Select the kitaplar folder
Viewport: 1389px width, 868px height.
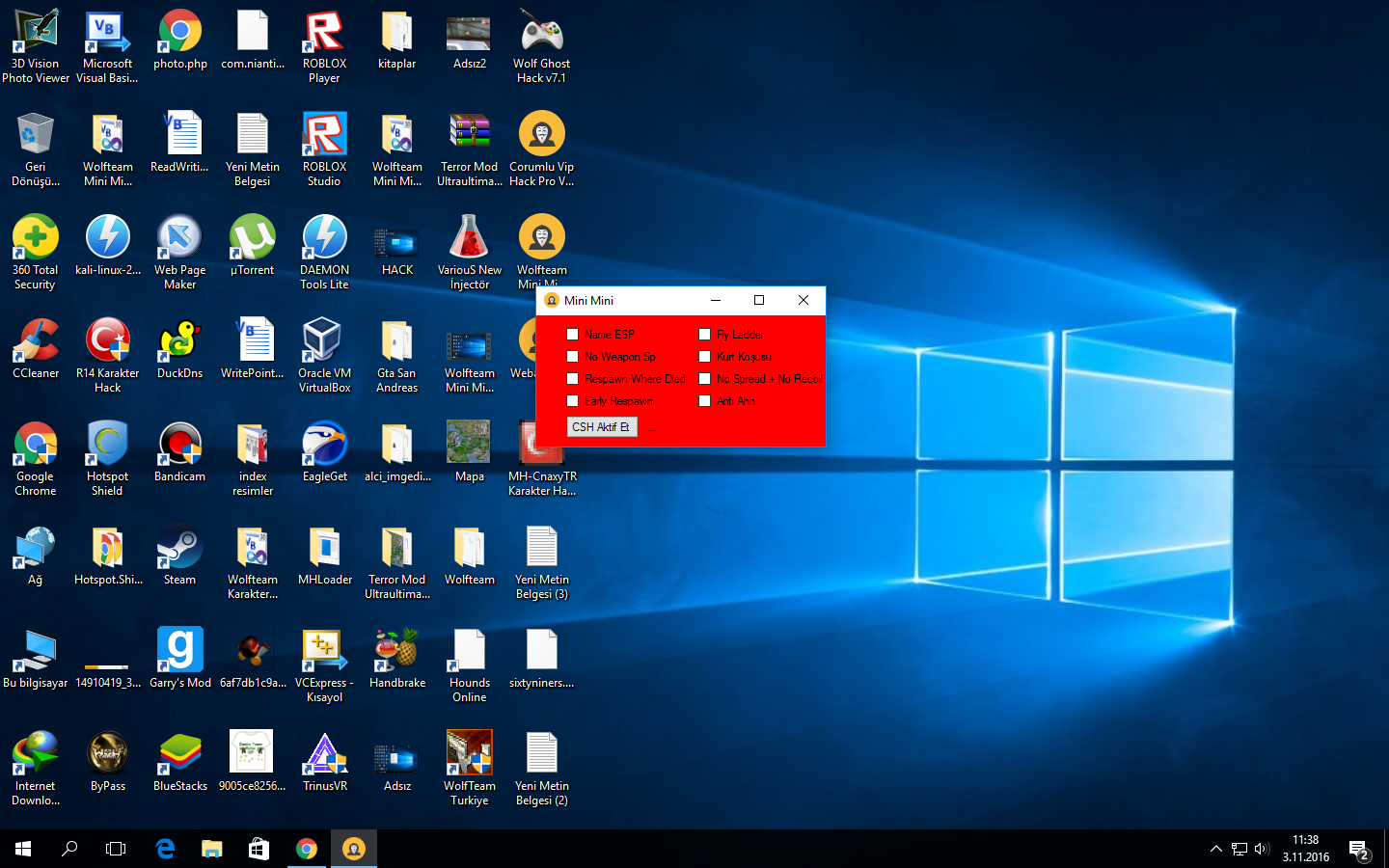click(x=397, y=41)
